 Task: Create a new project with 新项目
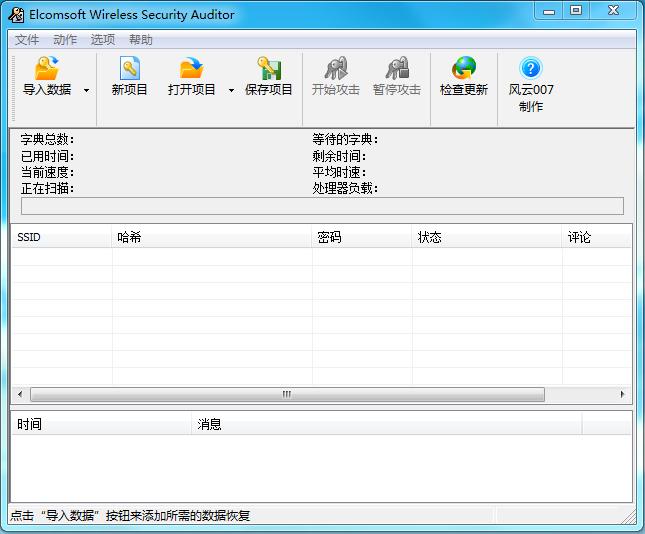[x=130, y=77]
